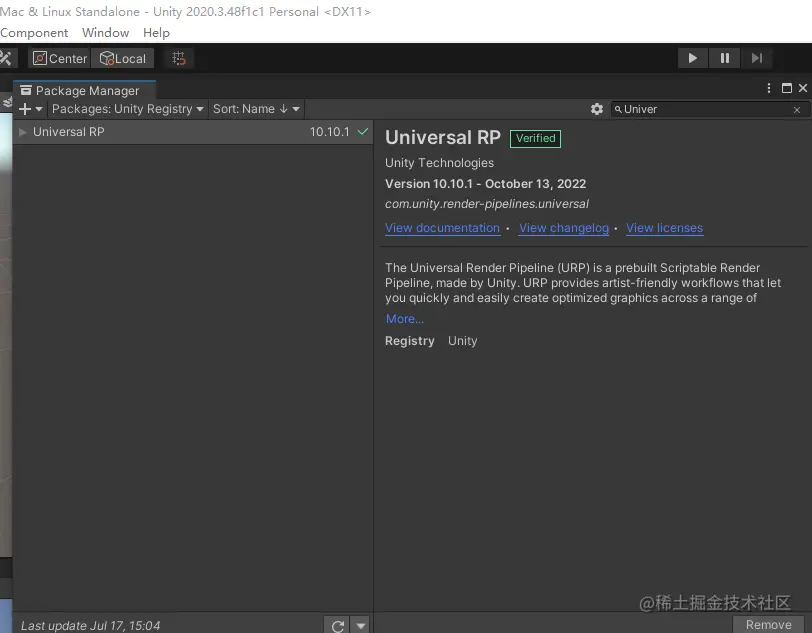Expand the Universal RP package row
This screenshot has width=812, height=633.
22,132
